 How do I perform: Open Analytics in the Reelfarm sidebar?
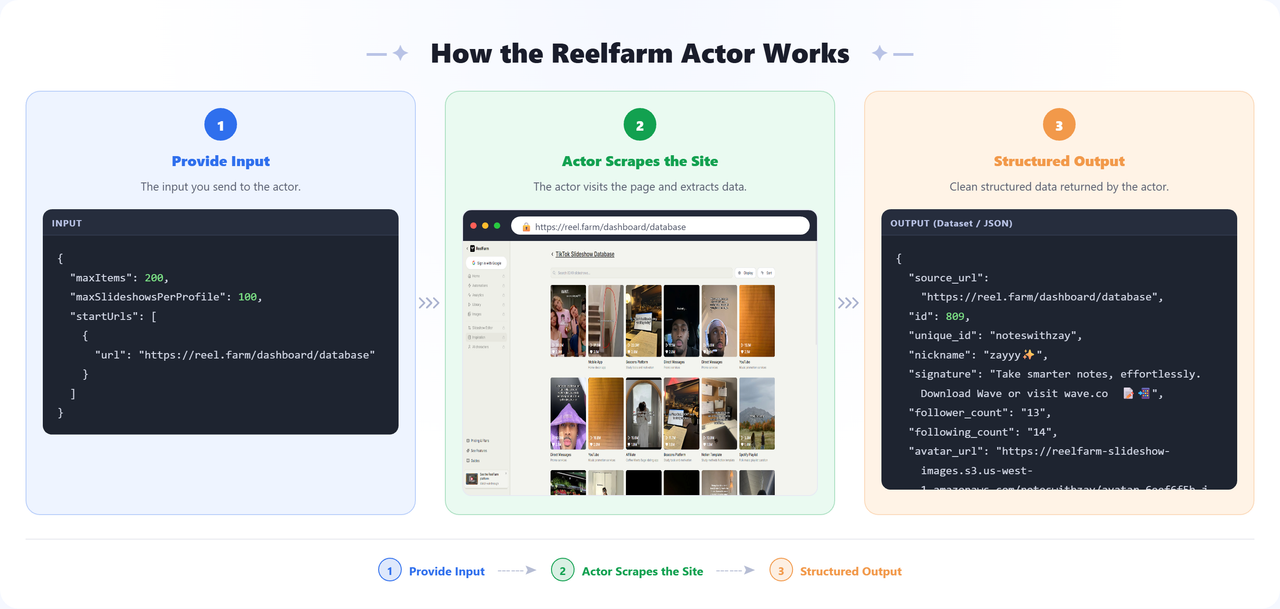[x=486, y=295]
